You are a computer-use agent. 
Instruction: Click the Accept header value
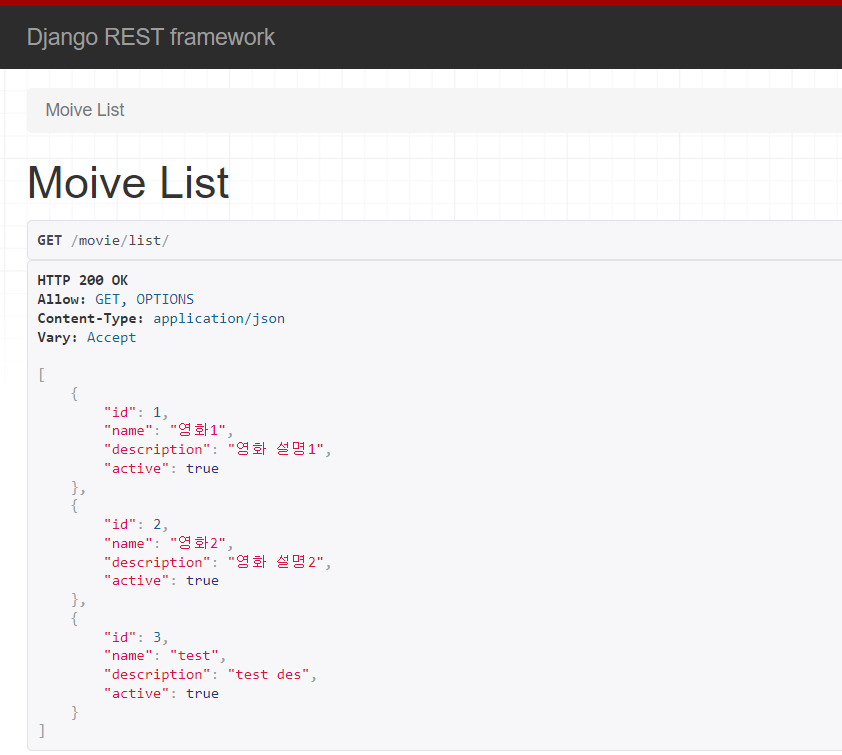coord(112,337)
